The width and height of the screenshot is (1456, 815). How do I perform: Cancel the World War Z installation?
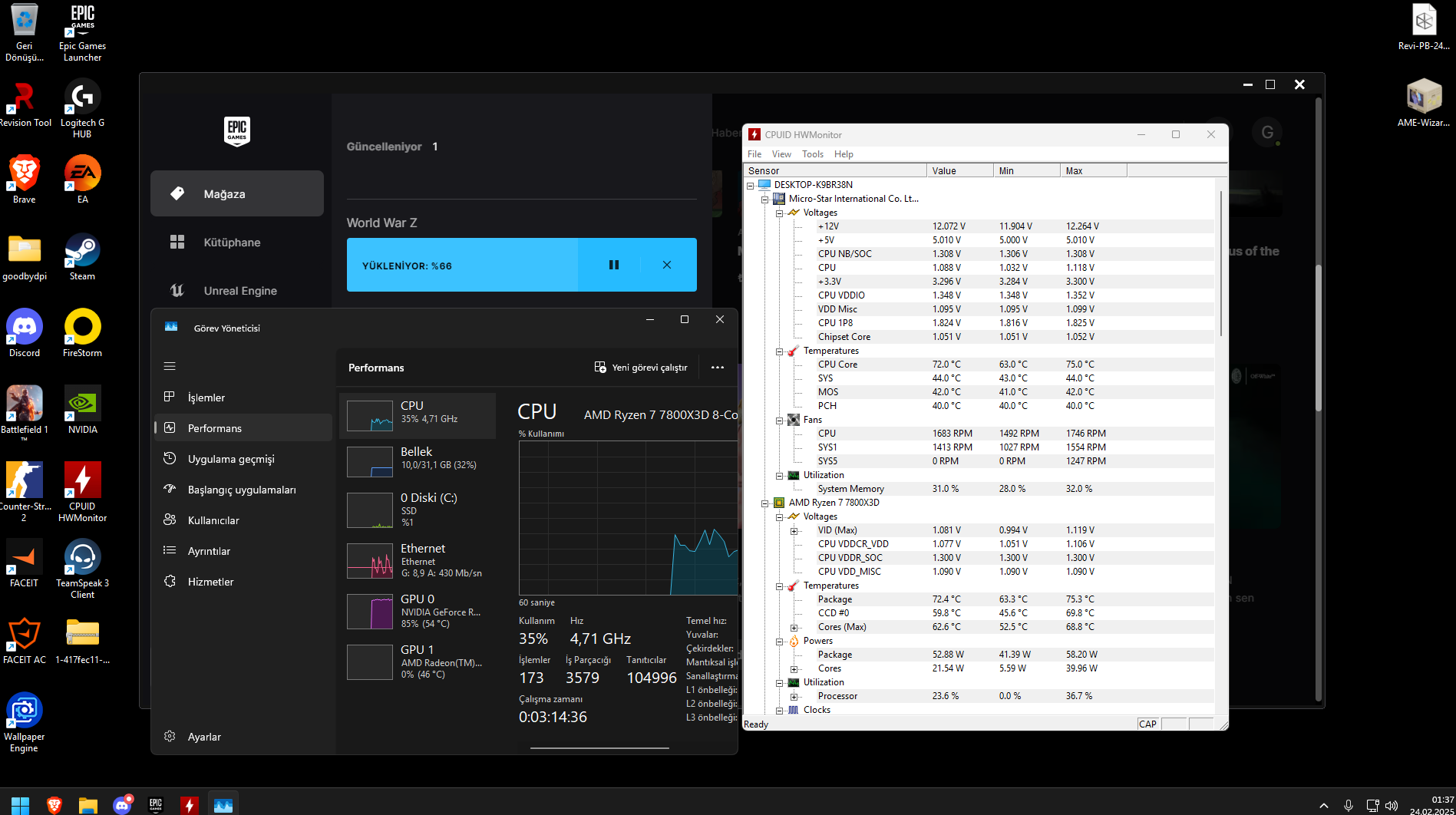point(667,265)
